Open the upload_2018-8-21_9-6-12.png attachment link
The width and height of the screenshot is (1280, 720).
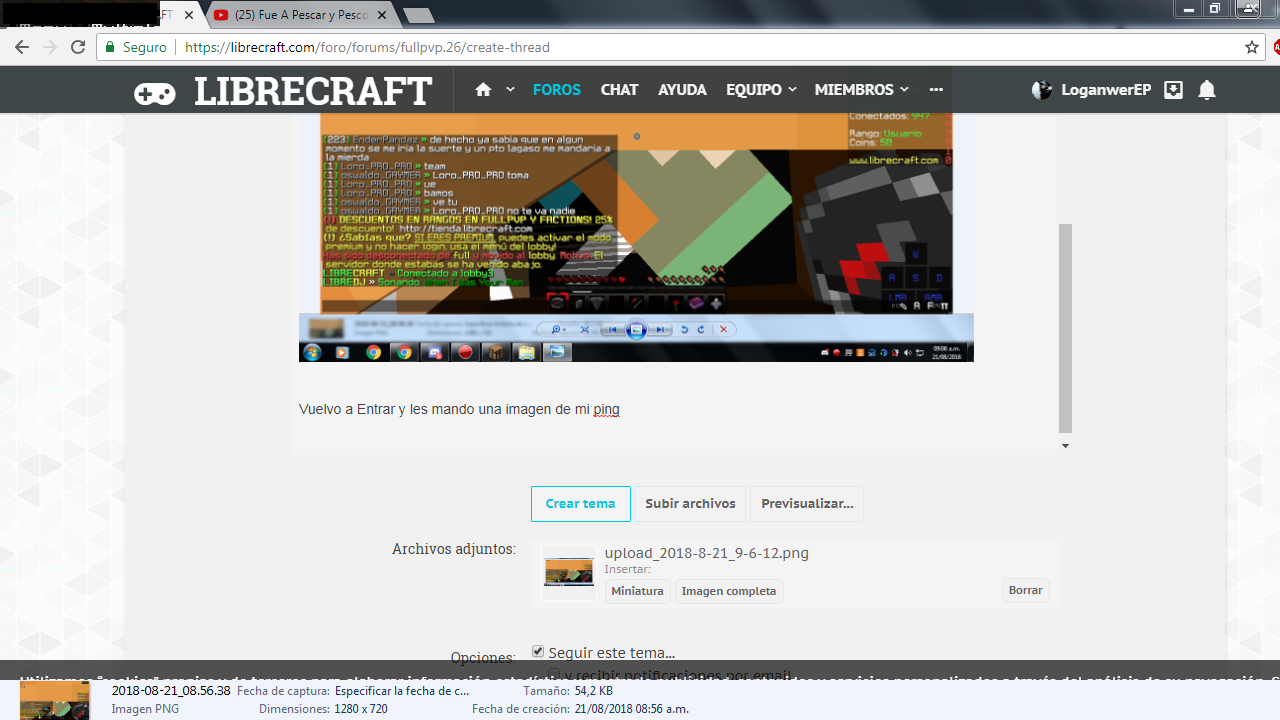click(x=707, y=553)
